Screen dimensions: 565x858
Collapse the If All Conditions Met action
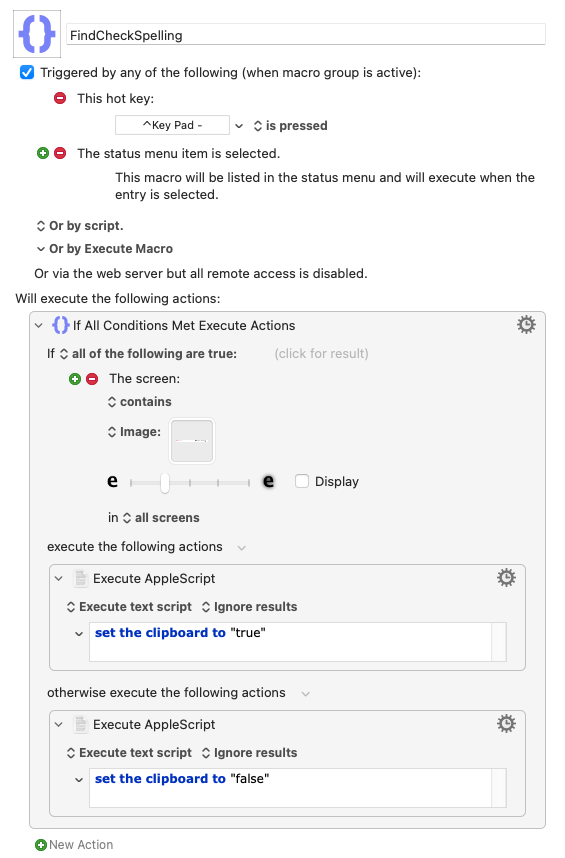38,326
